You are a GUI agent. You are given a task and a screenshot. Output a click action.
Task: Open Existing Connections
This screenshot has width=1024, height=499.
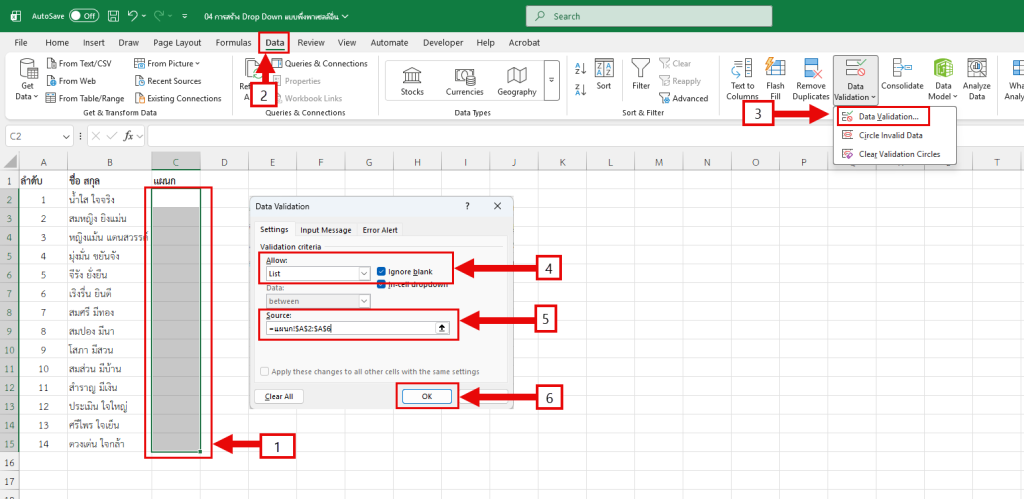pyautogui.click(x=178, y=99)
